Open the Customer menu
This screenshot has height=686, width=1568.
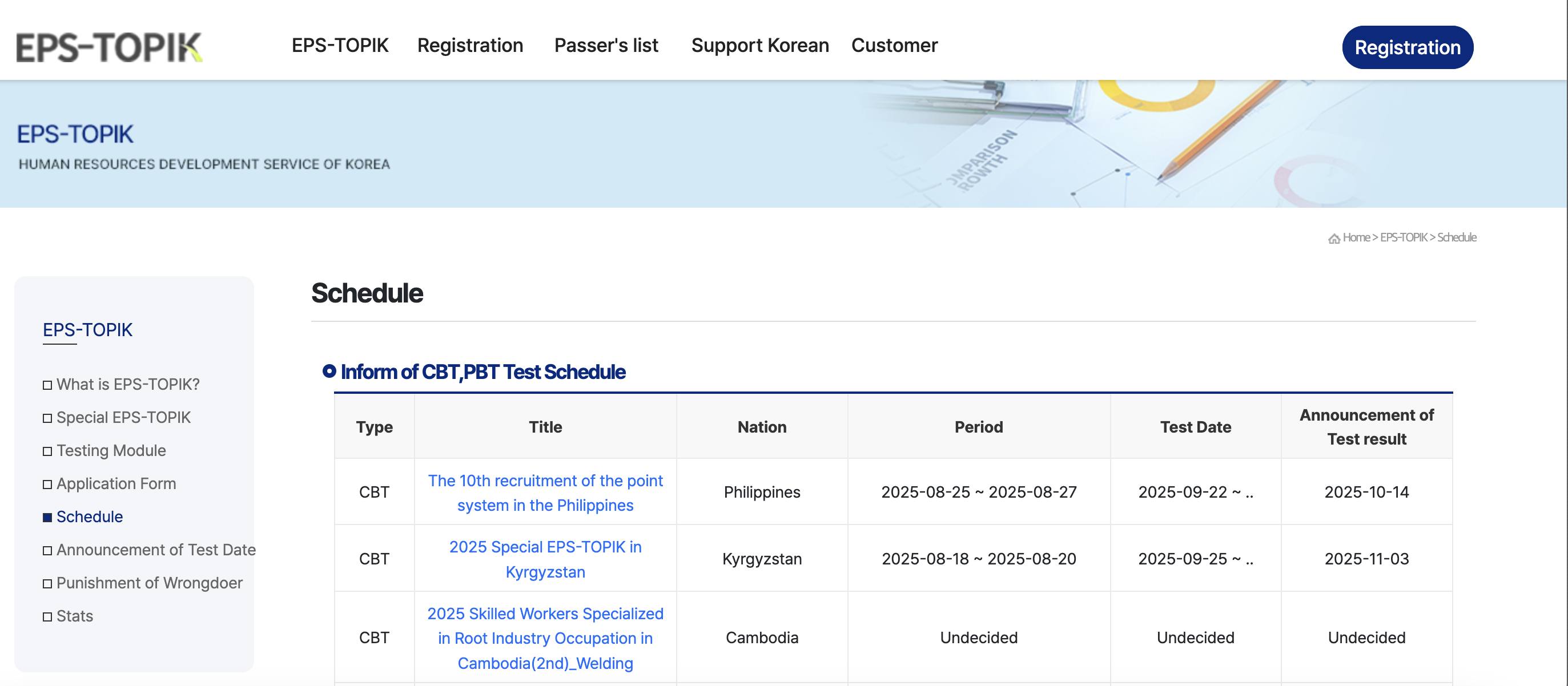[894, 46]
